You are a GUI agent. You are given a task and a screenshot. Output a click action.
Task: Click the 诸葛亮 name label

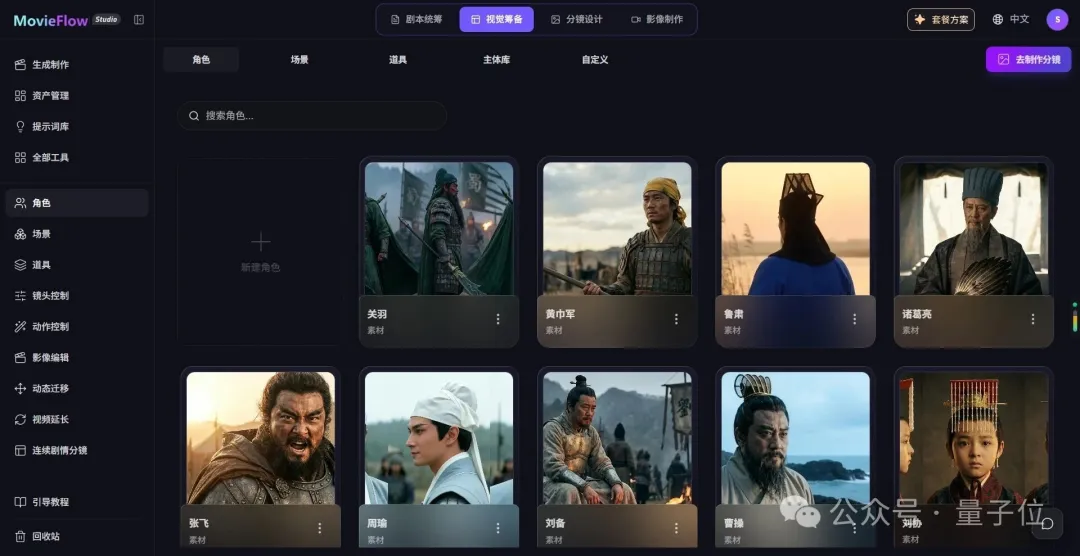tap(917, 314)
